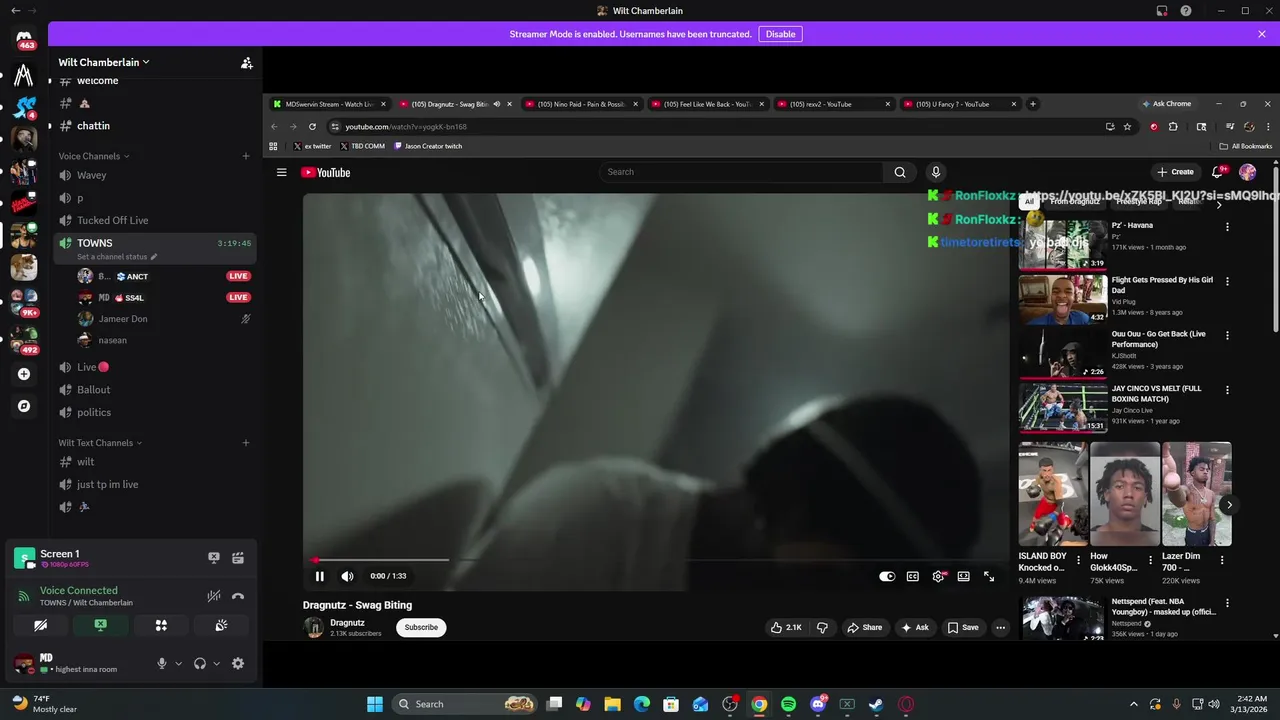Disconnect from the TOWNS voice call

pos(238,596)
